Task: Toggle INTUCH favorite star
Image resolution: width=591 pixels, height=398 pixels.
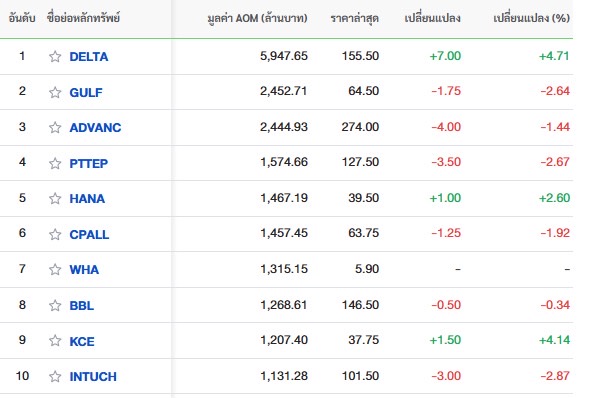Action: point(55,376)
